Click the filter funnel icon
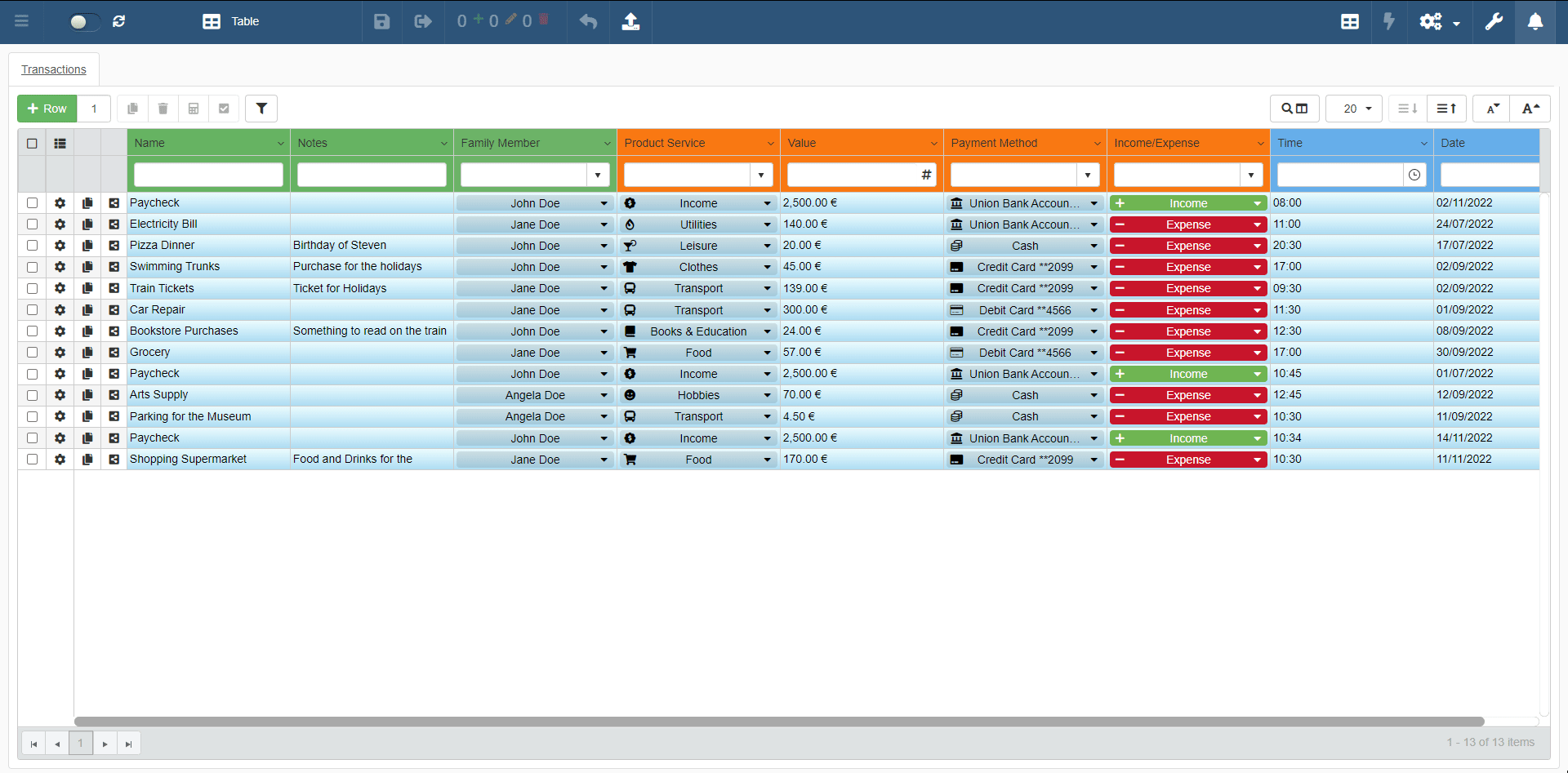Image resolution: width=1568 pixels, height=773 pixels. (x=261, y=109)
